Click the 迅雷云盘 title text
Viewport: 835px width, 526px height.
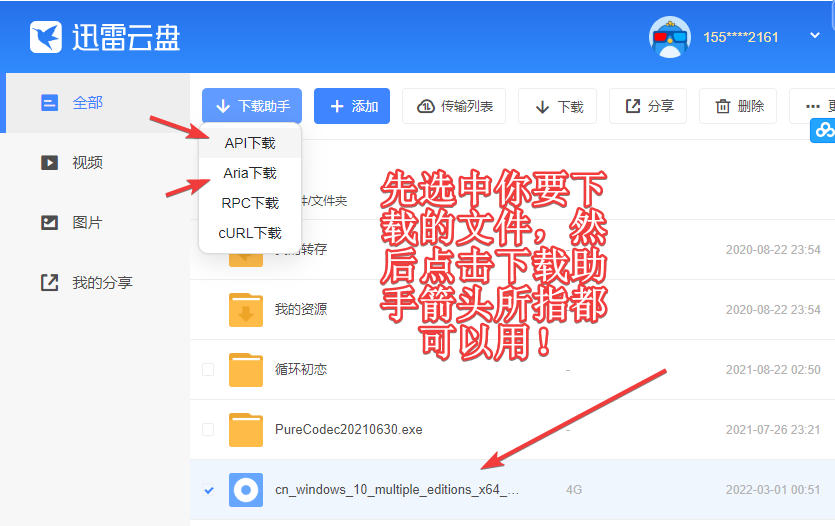click(126, 37)
